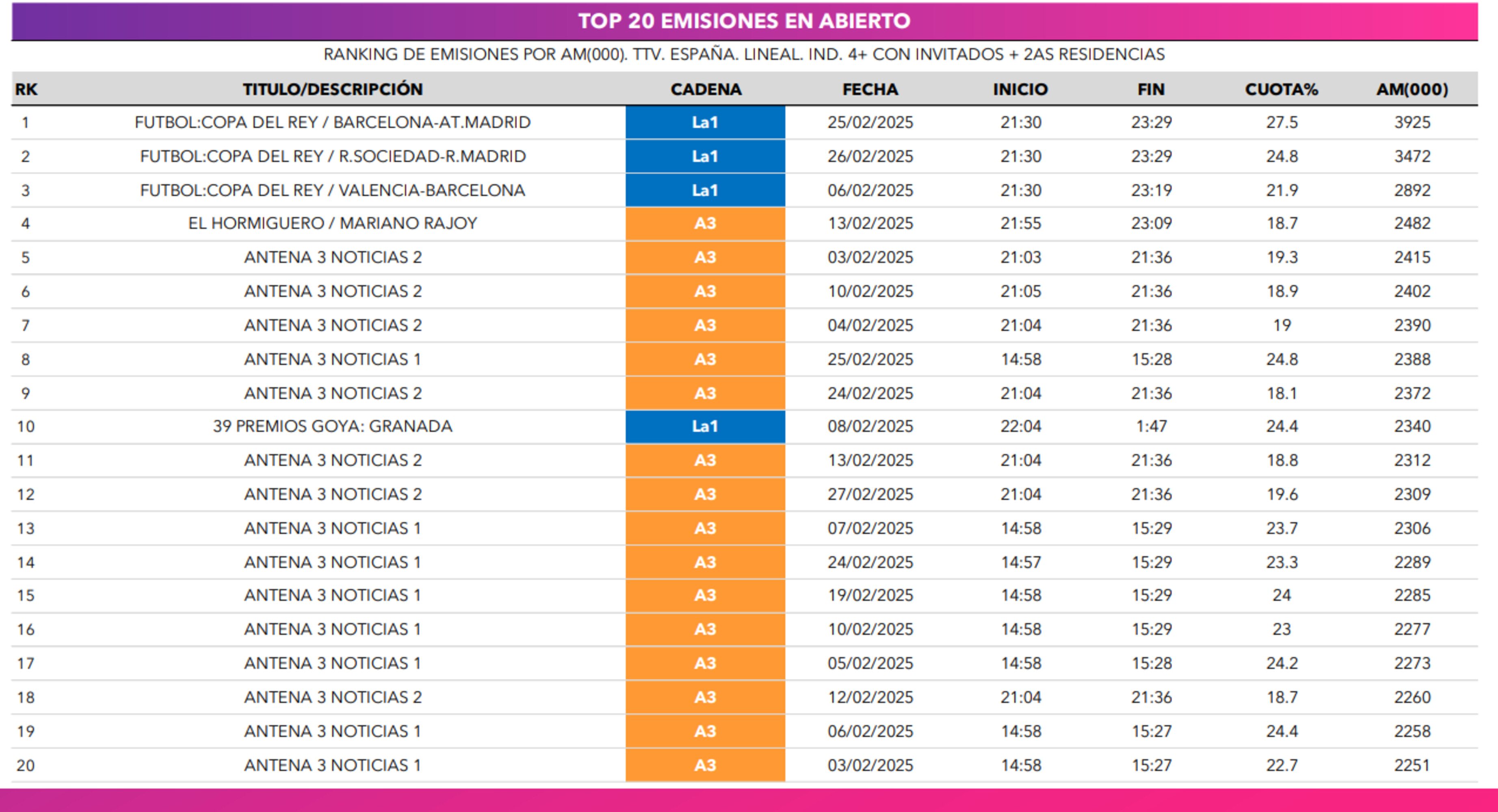This screenshot has height=812, width=1498.
Task: Click the TOP 20 EMISIONES EN ABIERTO title banner
Action: [744, 21]
